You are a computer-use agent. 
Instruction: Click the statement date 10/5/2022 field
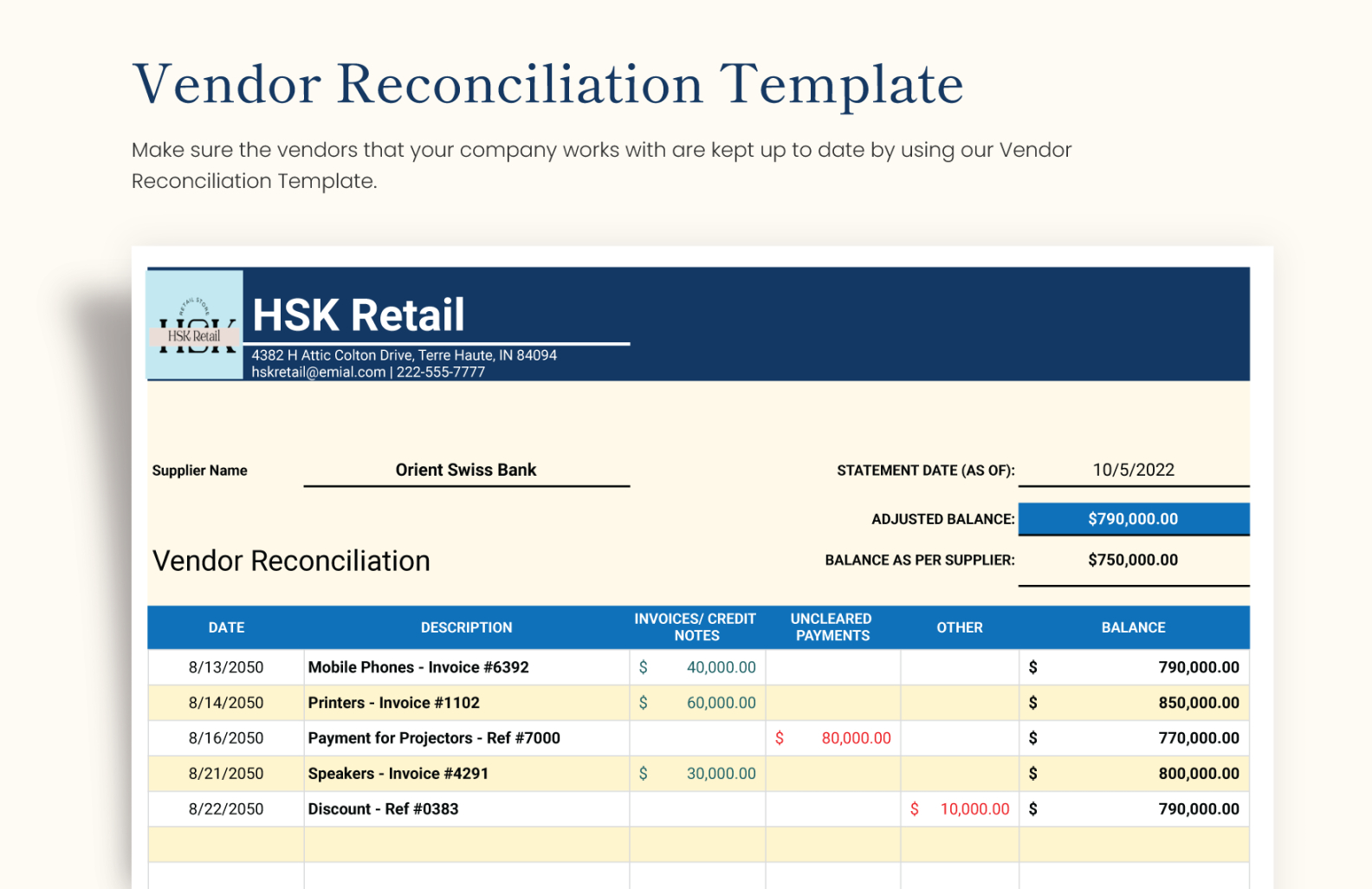(x=1133, y=470)
